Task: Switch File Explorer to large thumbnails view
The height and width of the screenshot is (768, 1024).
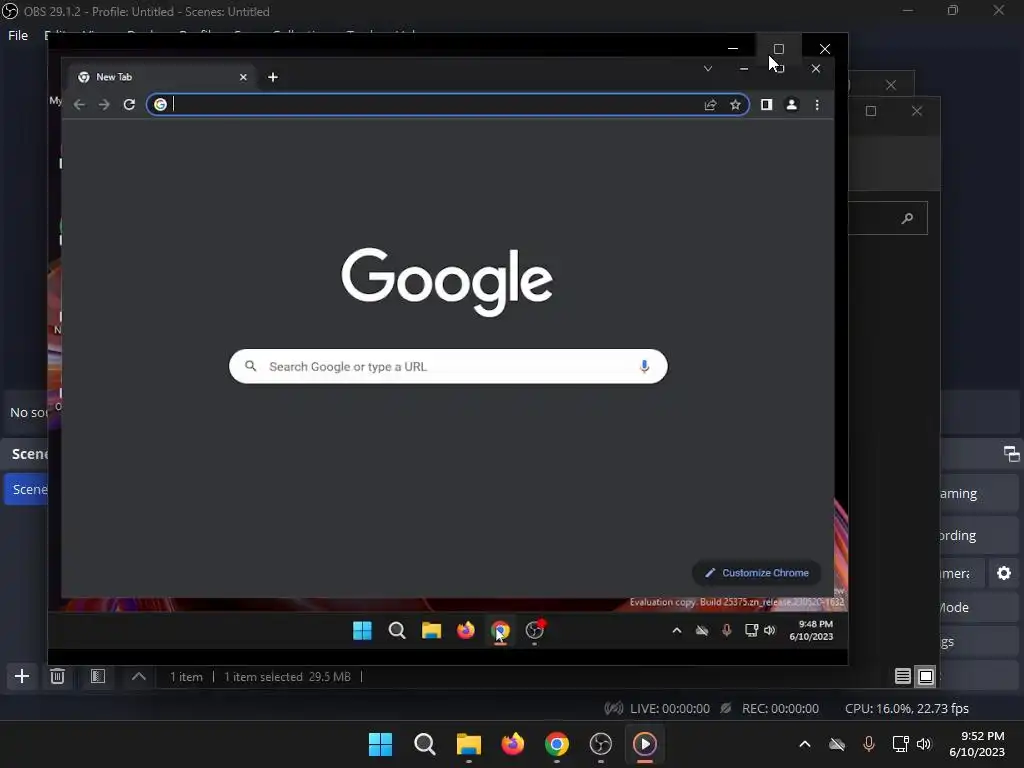Action: [925, 677]
